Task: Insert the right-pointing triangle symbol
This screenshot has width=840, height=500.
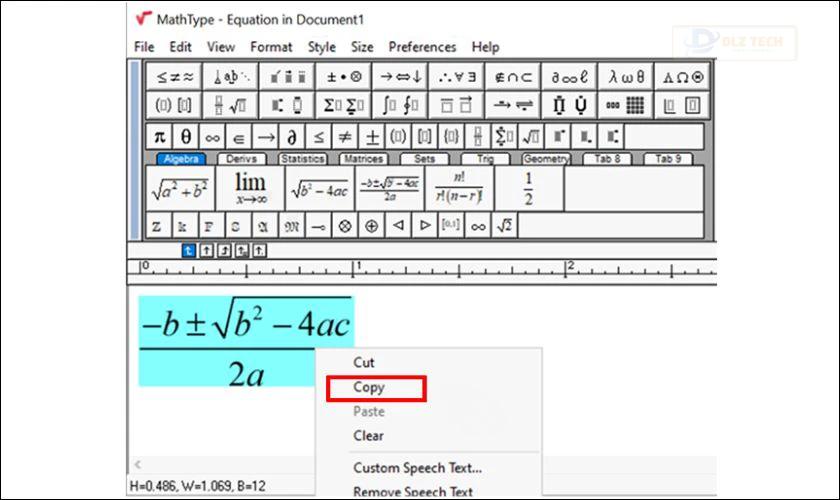Action: (425, 226)
